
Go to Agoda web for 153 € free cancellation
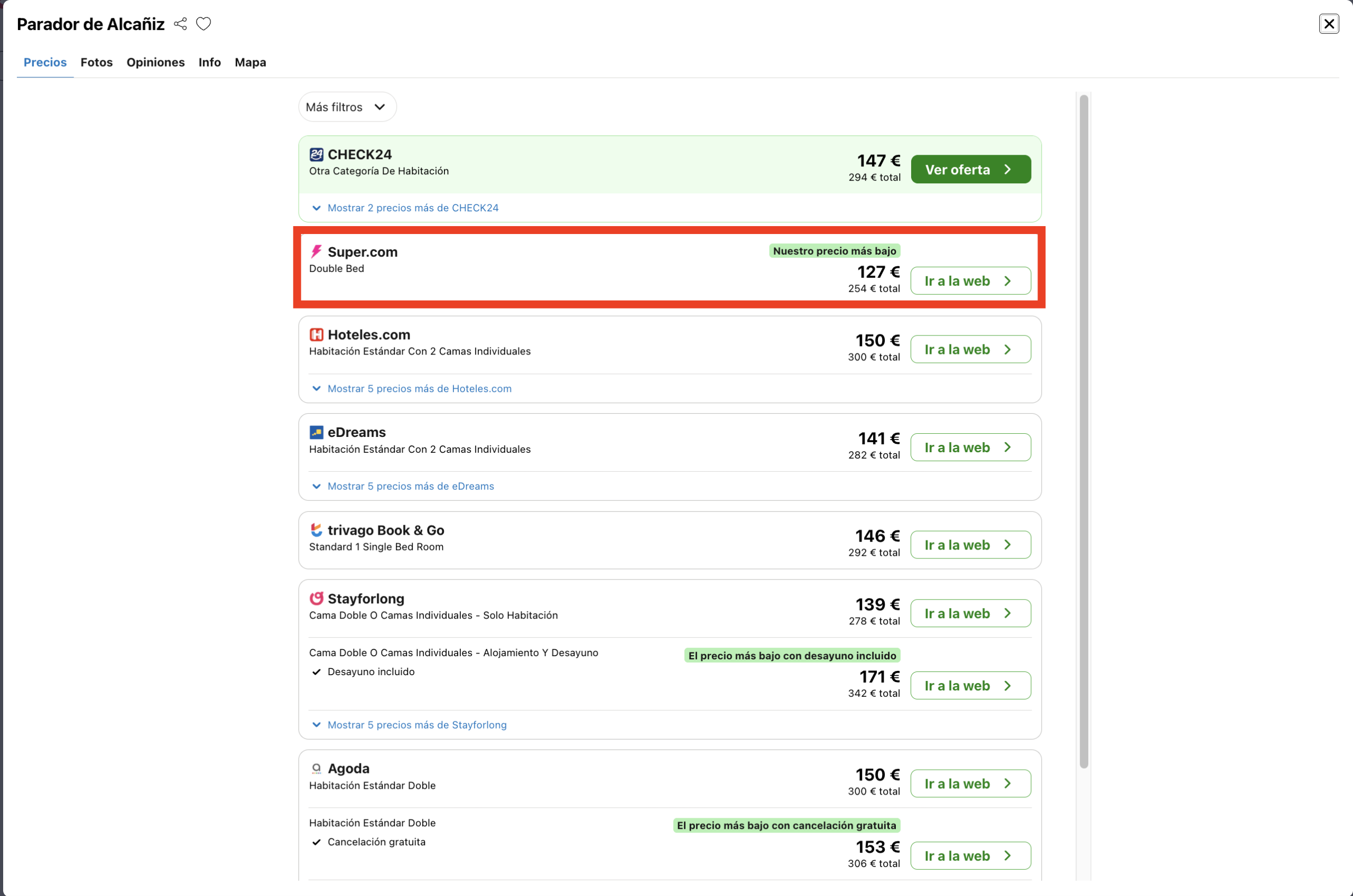[x=970, y=855]
